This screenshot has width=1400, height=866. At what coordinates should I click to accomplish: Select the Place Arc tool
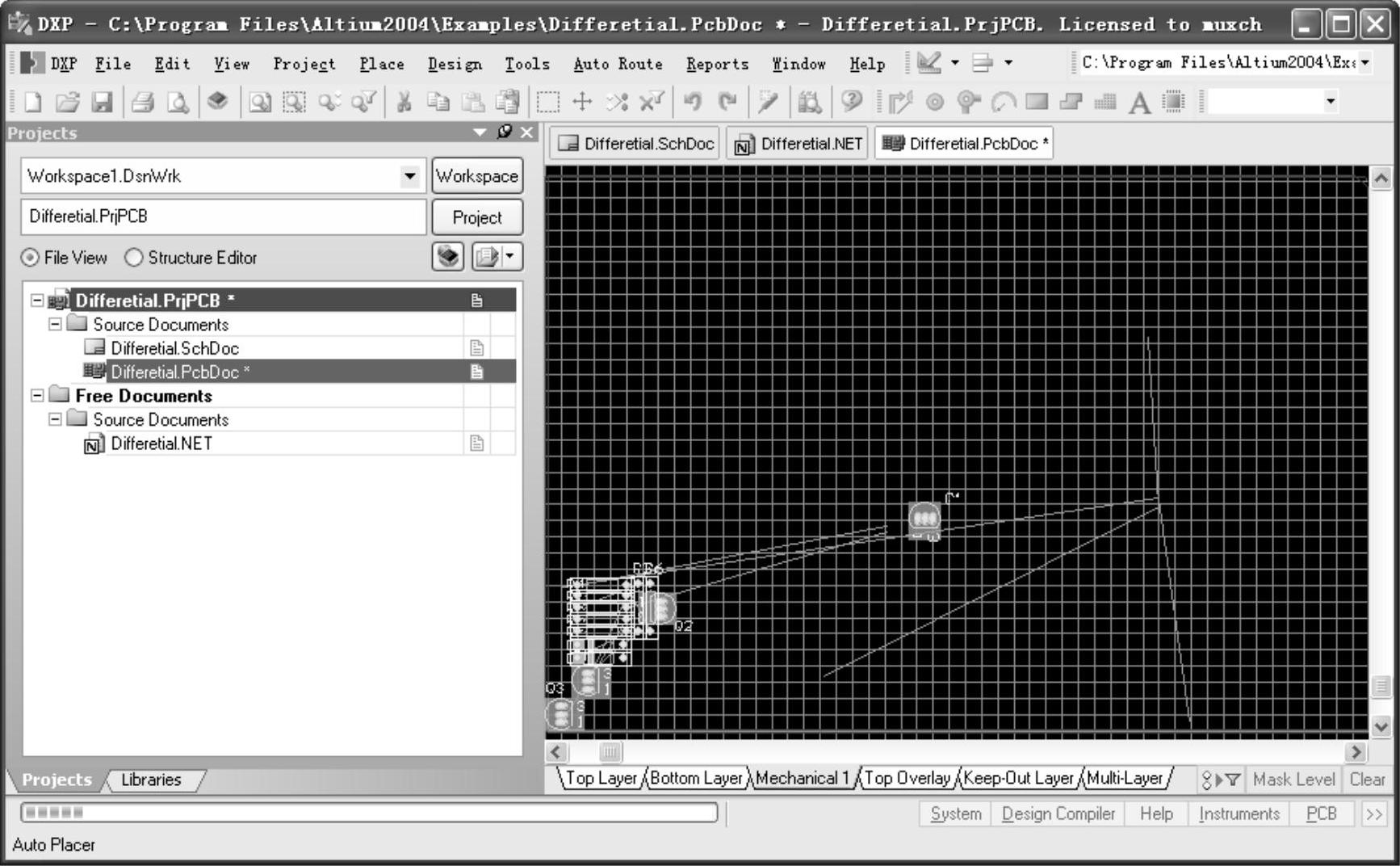1003,102
